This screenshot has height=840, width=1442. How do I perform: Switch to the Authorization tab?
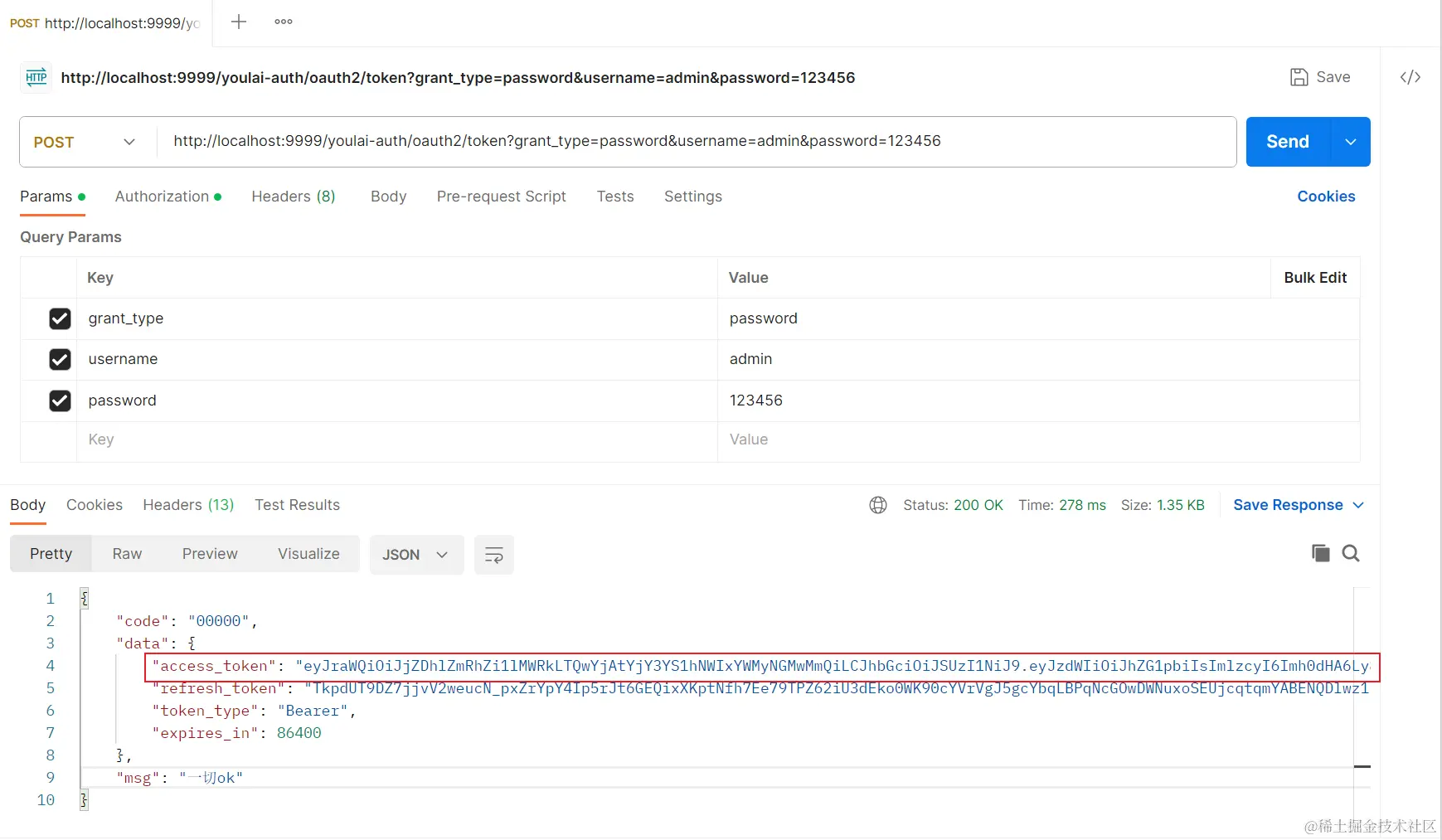point(163,197)
